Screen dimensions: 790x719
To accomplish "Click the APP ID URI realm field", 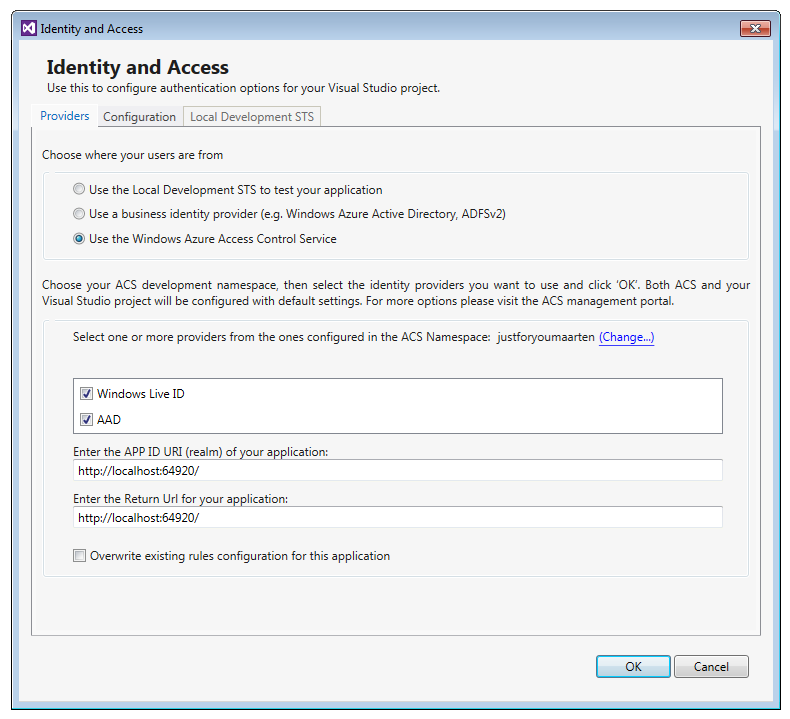I will (x=398, y=470).
